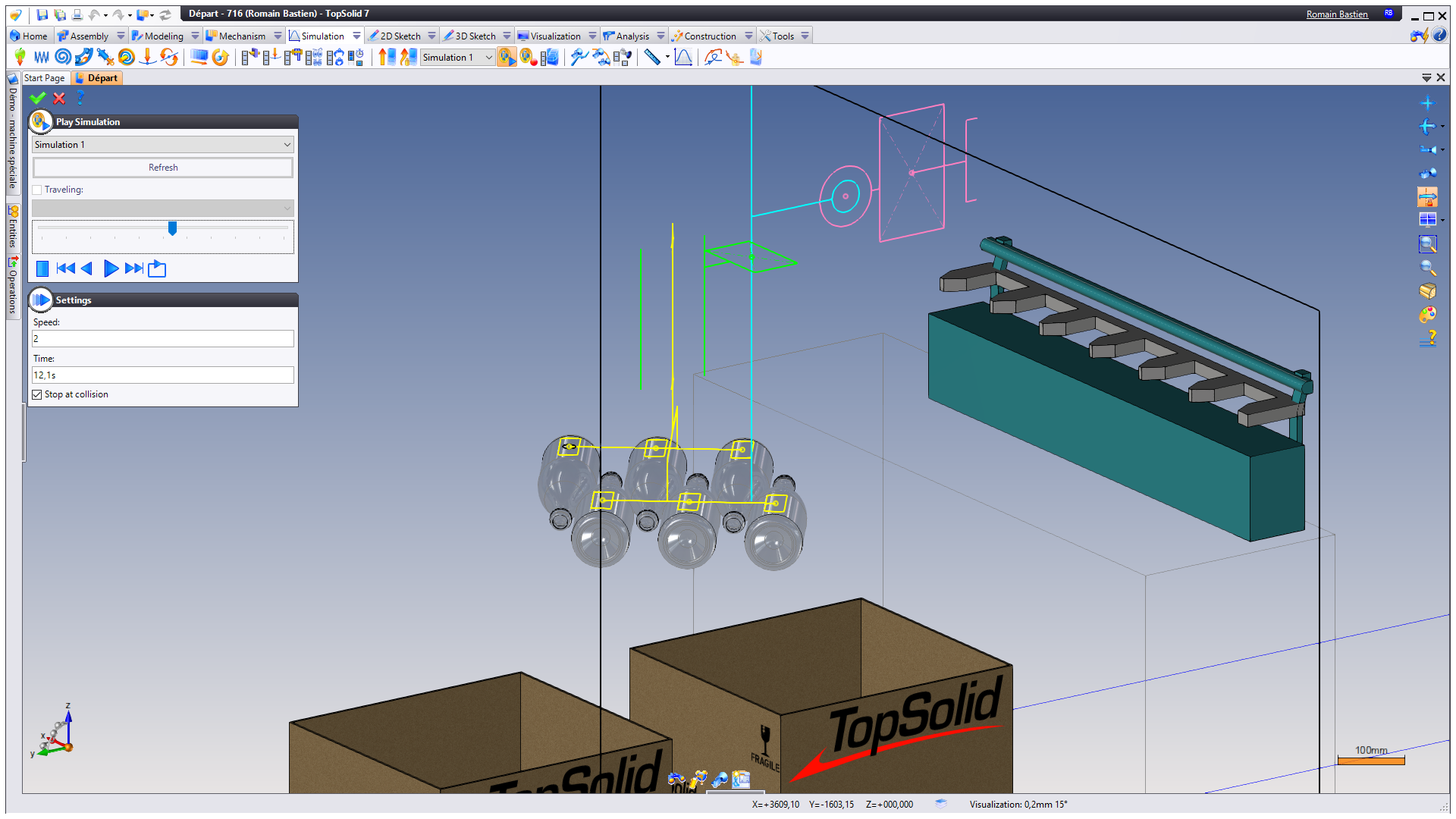Click the document icon in bottom viewport toolbar
This screenshot has width=1456, height=819.
point(741,779)
